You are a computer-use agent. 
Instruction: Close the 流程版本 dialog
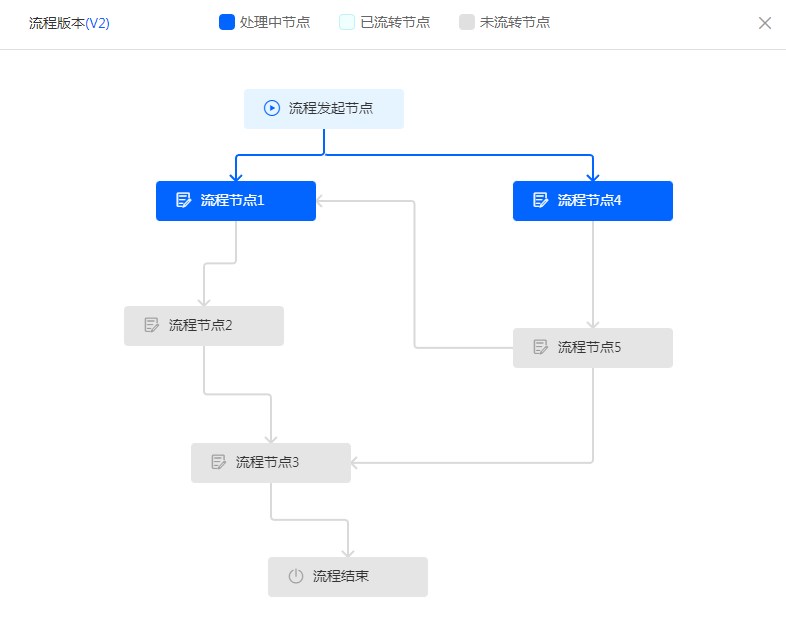tap(765, 23)
